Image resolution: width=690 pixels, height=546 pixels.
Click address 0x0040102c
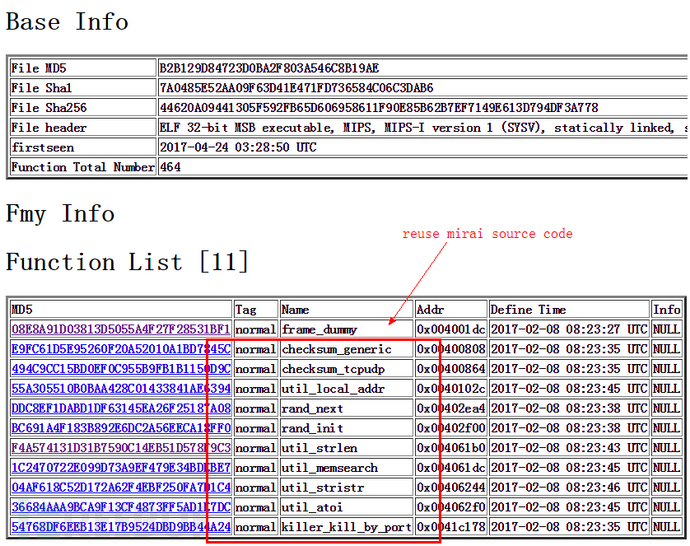tap(451, 388)
